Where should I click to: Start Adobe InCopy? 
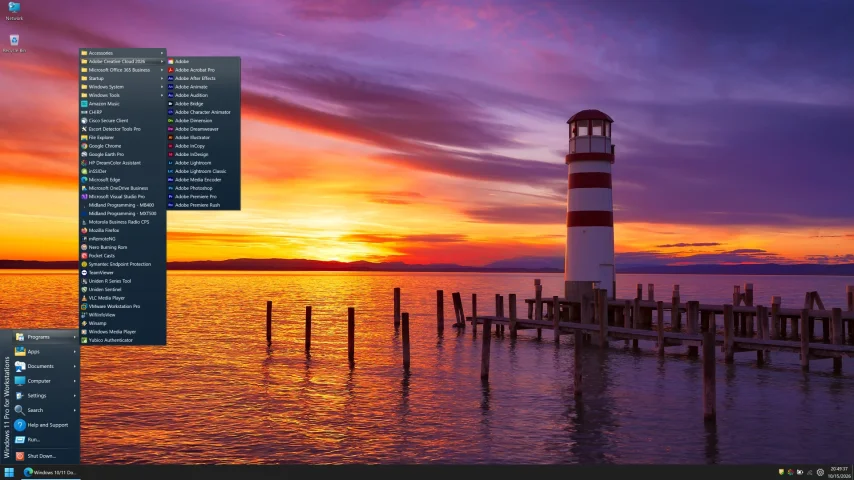tap(204, 146)
